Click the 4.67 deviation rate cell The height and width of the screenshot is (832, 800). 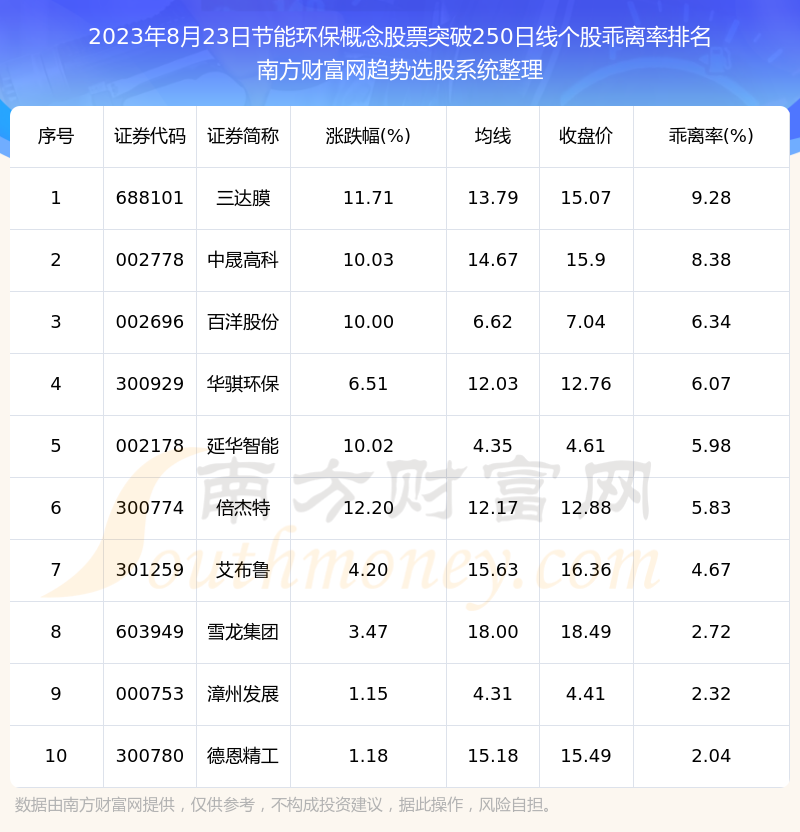[x=711, y=570]
